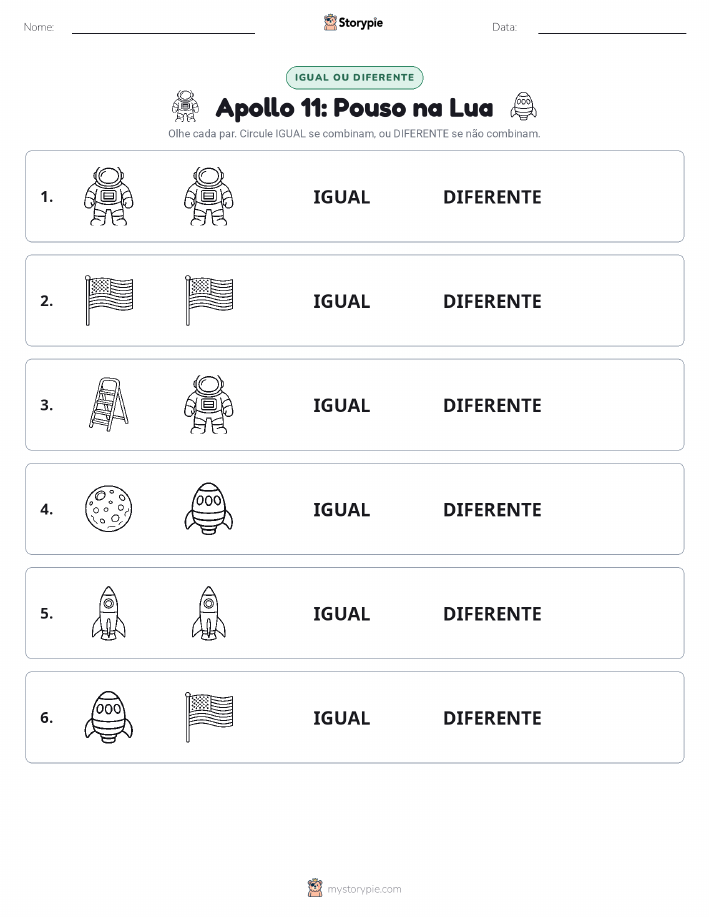Choose DIFERENTE for question 6
The height and width of the screenshot is (917, 709).
492,718
